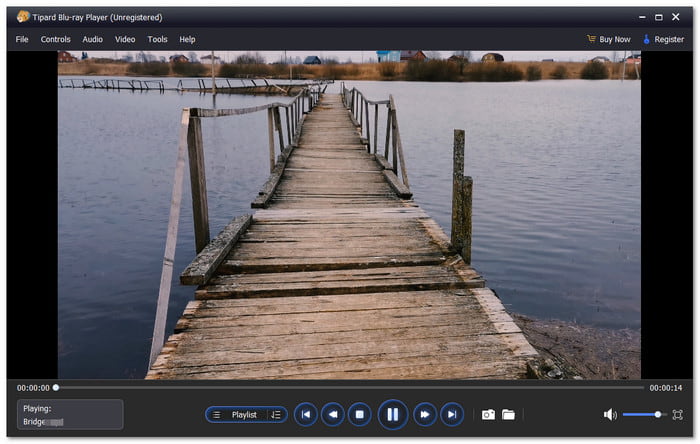Screen dimensions: 700x444
Task: Toggle the Playlist panel
Action: click(244, 414)
